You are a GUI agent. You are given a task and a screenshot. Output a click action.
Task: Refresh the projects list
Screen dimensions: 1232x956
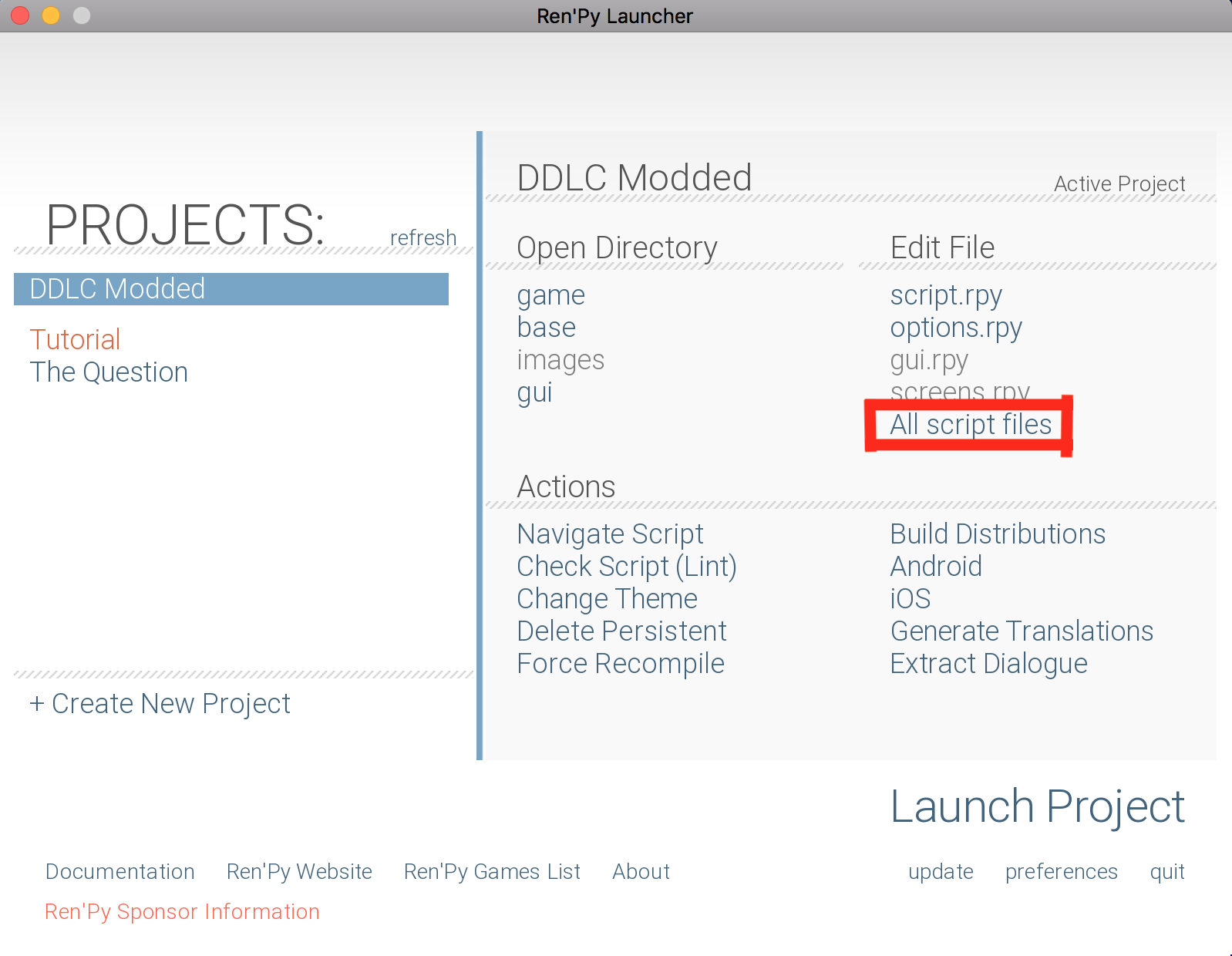coord(423,237)
